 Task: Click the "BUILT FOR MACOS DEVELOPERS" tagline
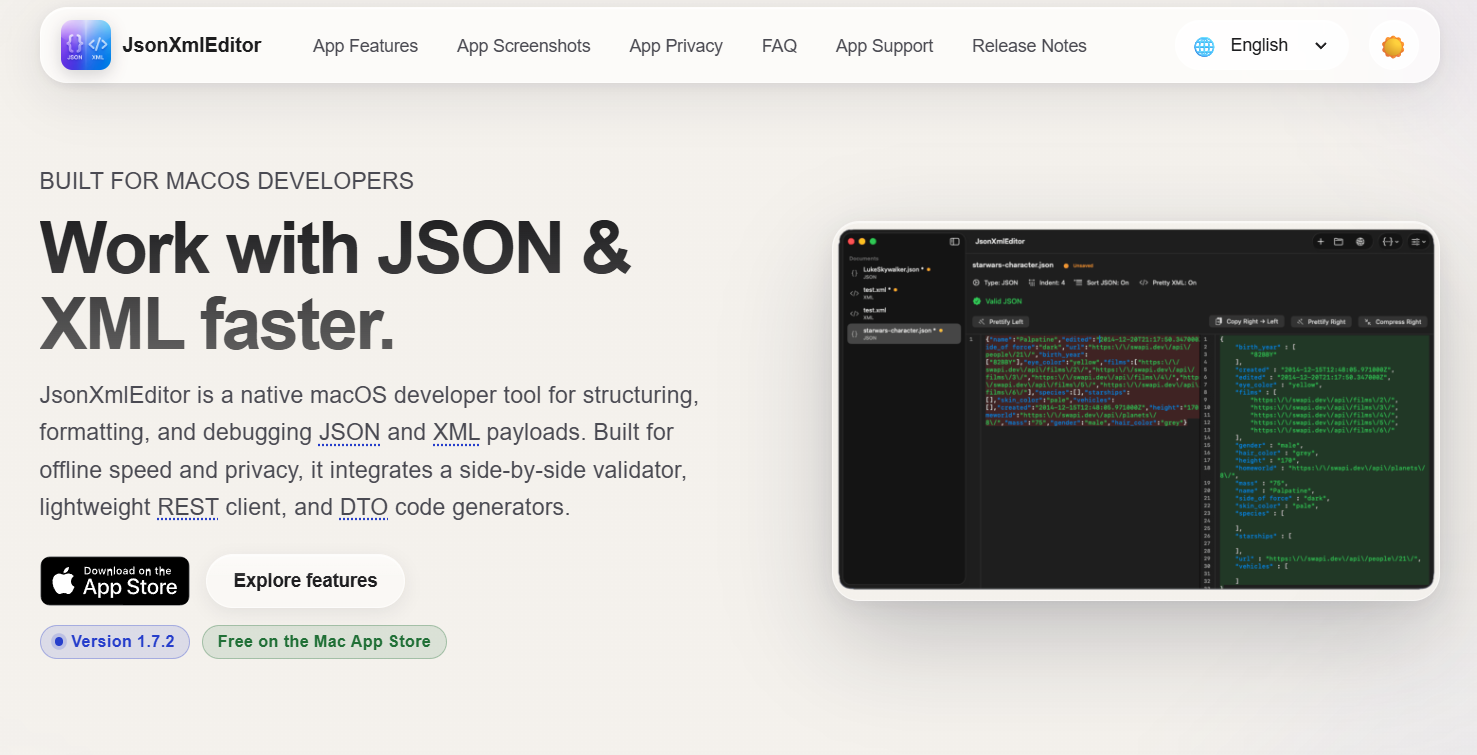click(x=227, y=181)
